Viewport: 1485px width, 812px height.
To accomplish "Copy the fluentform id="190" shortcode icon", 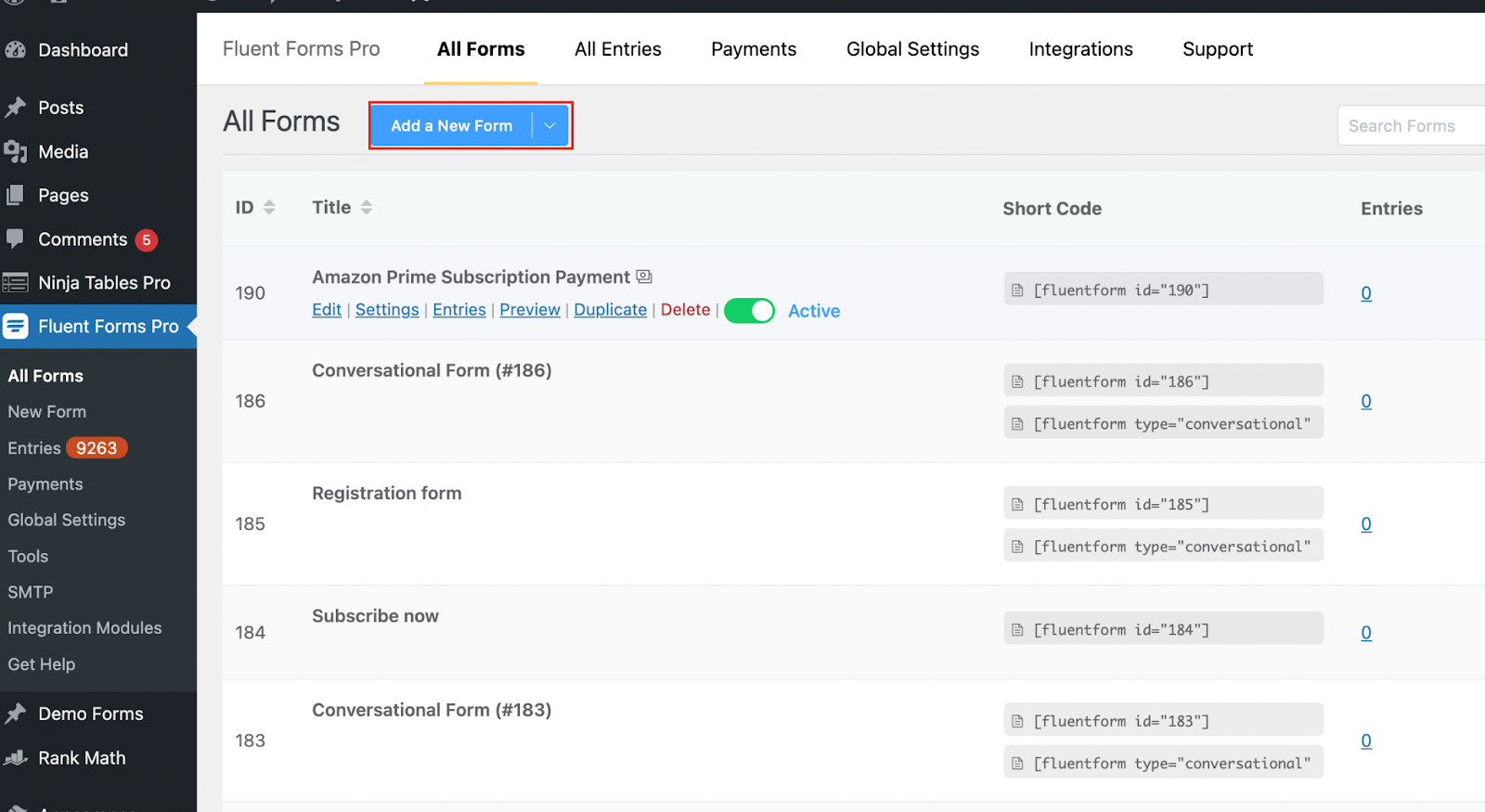I will 1017,290.
